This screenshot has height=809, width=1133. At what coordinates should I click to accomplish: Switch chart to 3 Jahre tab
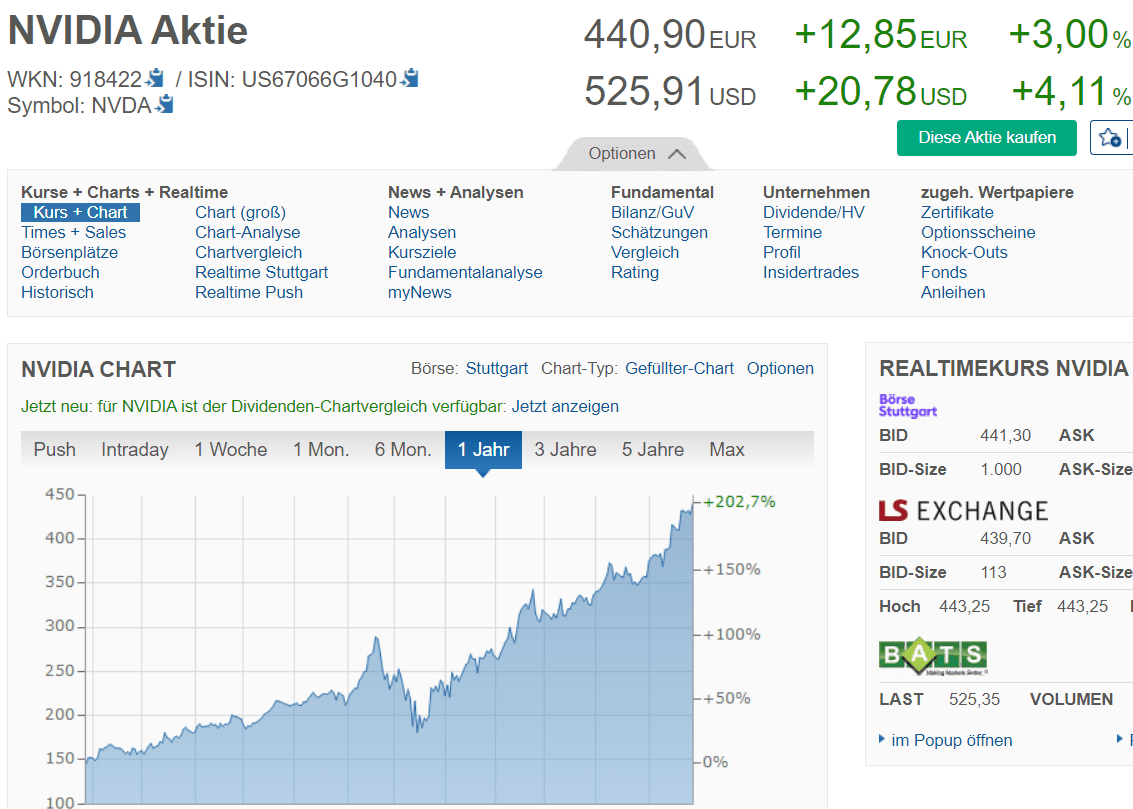(x=566, y=449)
